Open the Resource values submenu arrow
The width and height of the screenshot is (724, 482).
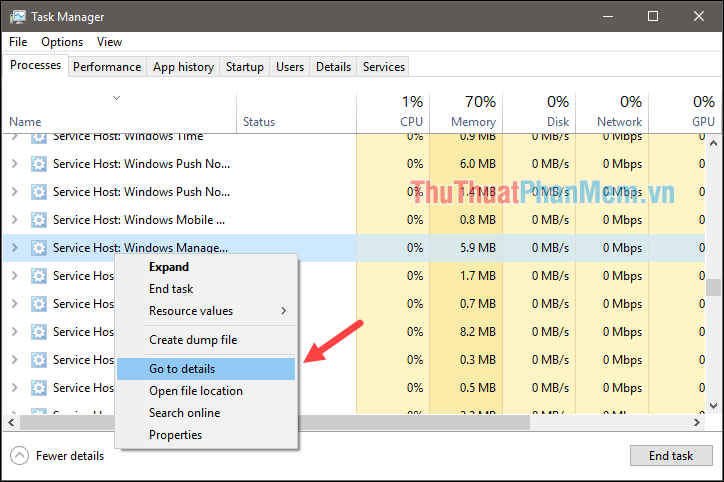284,311
